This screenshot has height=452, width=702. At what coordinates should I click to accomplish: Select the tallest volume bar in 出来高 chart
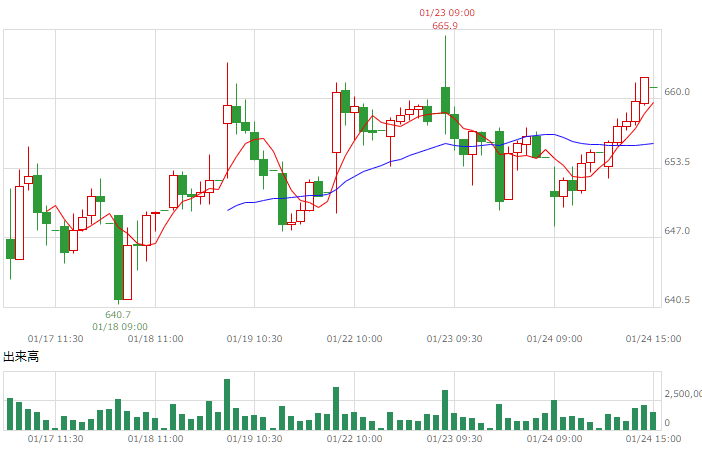pos(227,405)
